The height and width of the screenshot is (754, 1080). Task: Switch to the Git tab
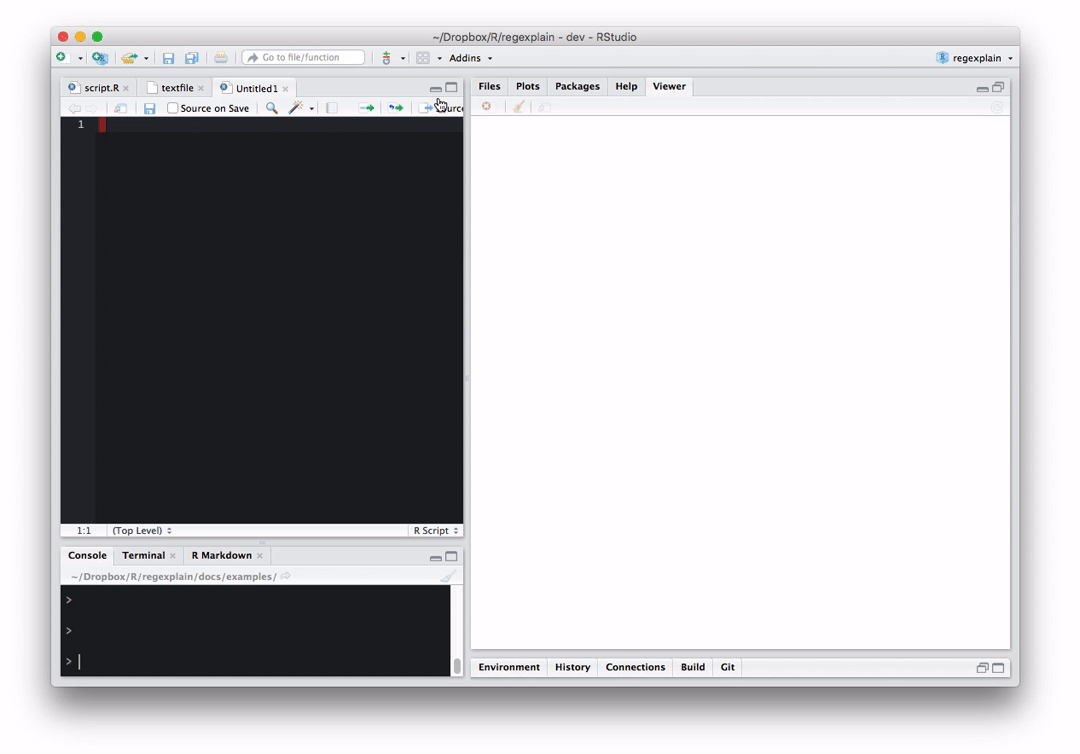pyautogui.click(x=727, y=667)
